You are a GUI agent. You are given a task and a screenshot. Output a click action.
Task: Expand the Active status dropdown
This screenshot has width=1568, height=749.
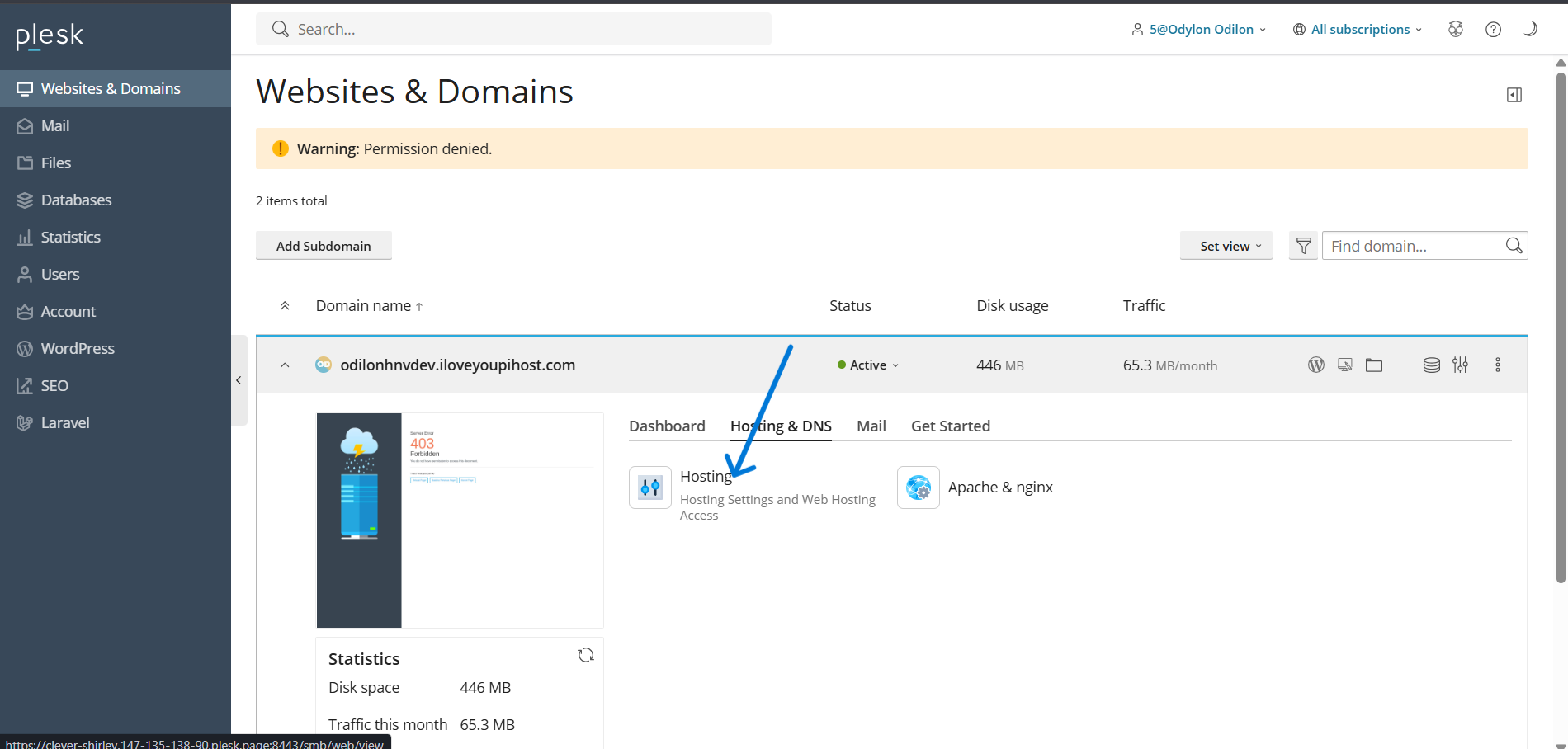(x=868, y=365)
